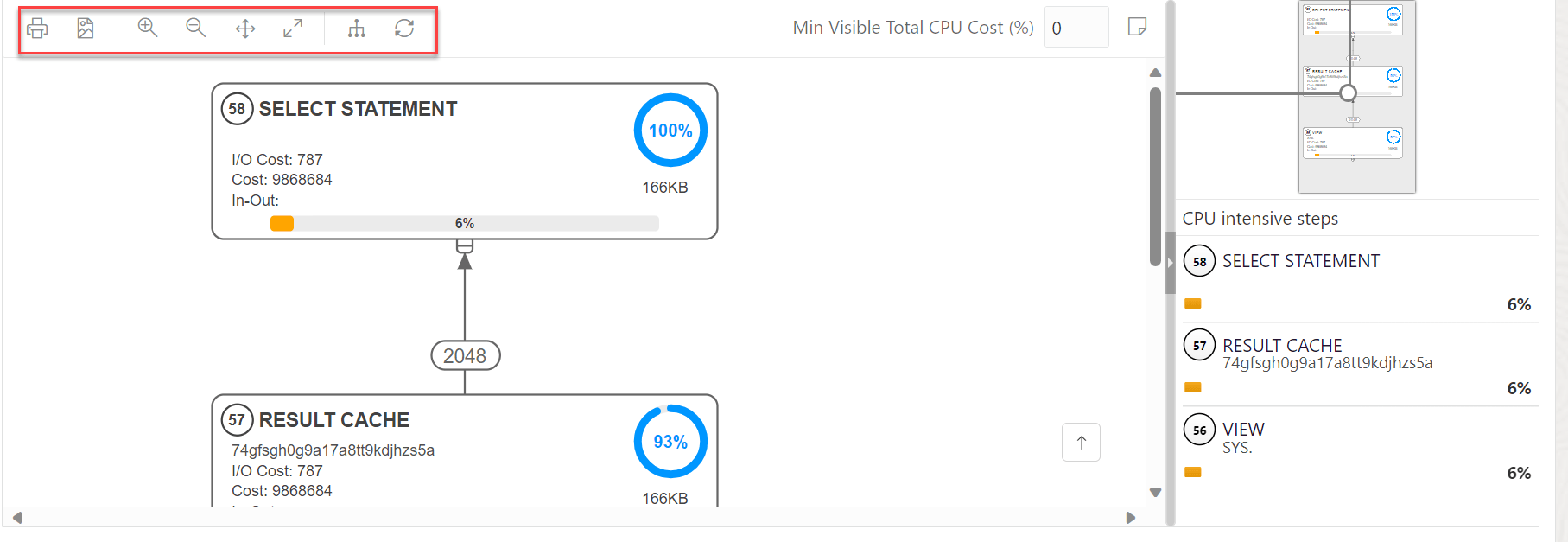The height and width of the screenshot is (542, 1568).
Task: Click the four-arrow pan/fit icon
Action: [x=245, y=29]
